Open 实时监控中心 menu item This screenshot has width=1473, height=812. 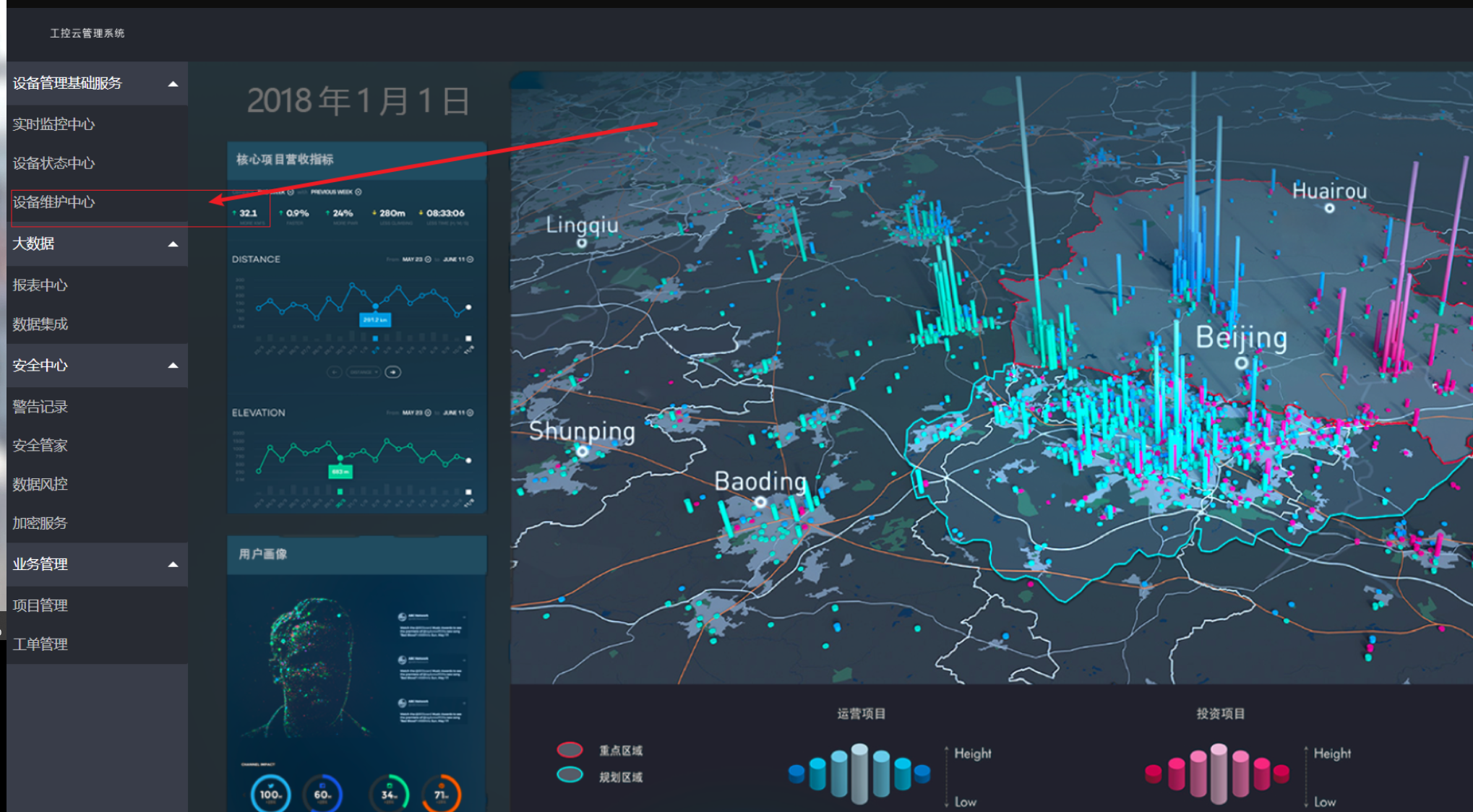tap(53, 124)
